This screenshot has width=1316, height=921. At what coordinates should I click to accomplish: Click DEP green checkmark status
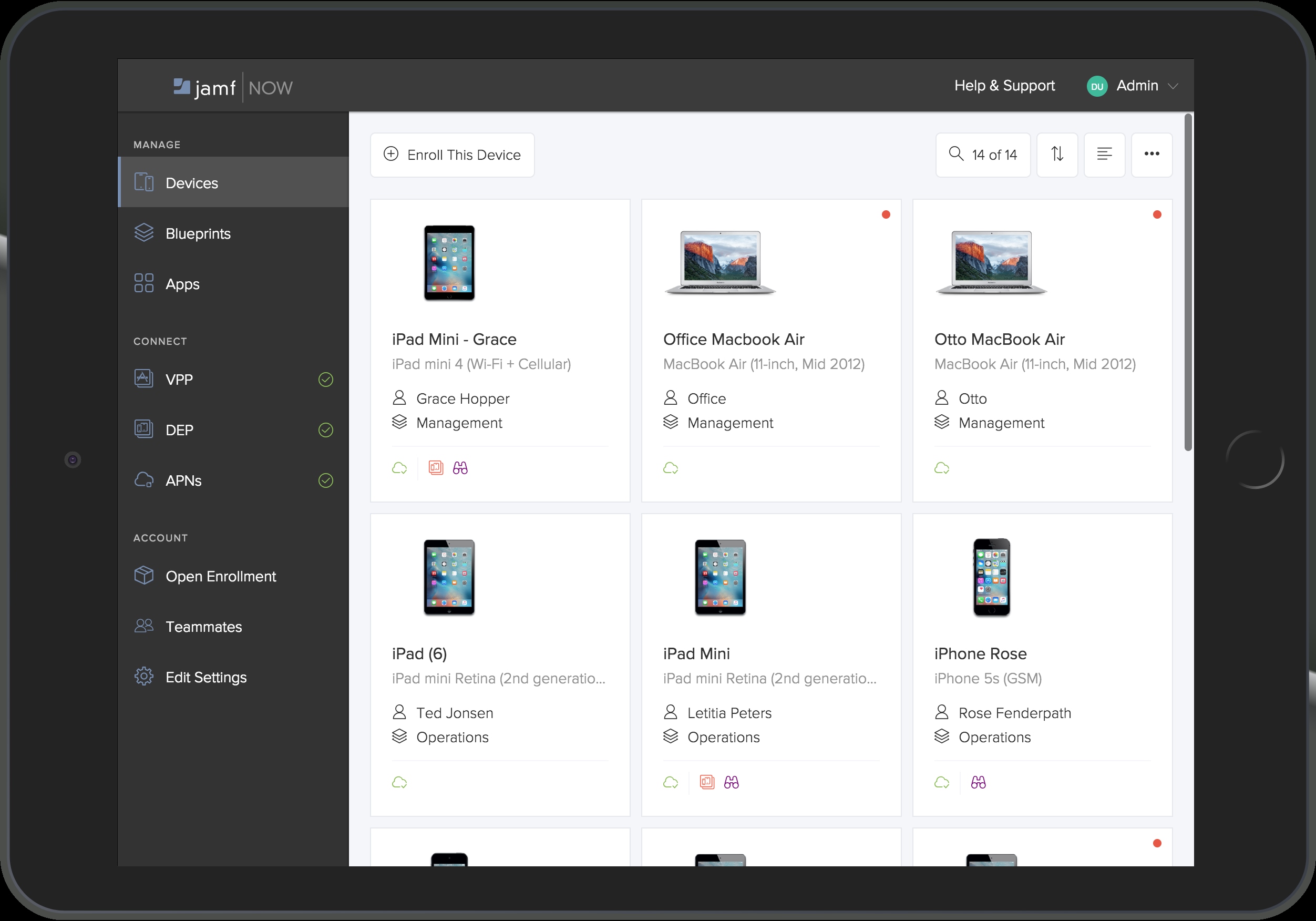(325, 430)
